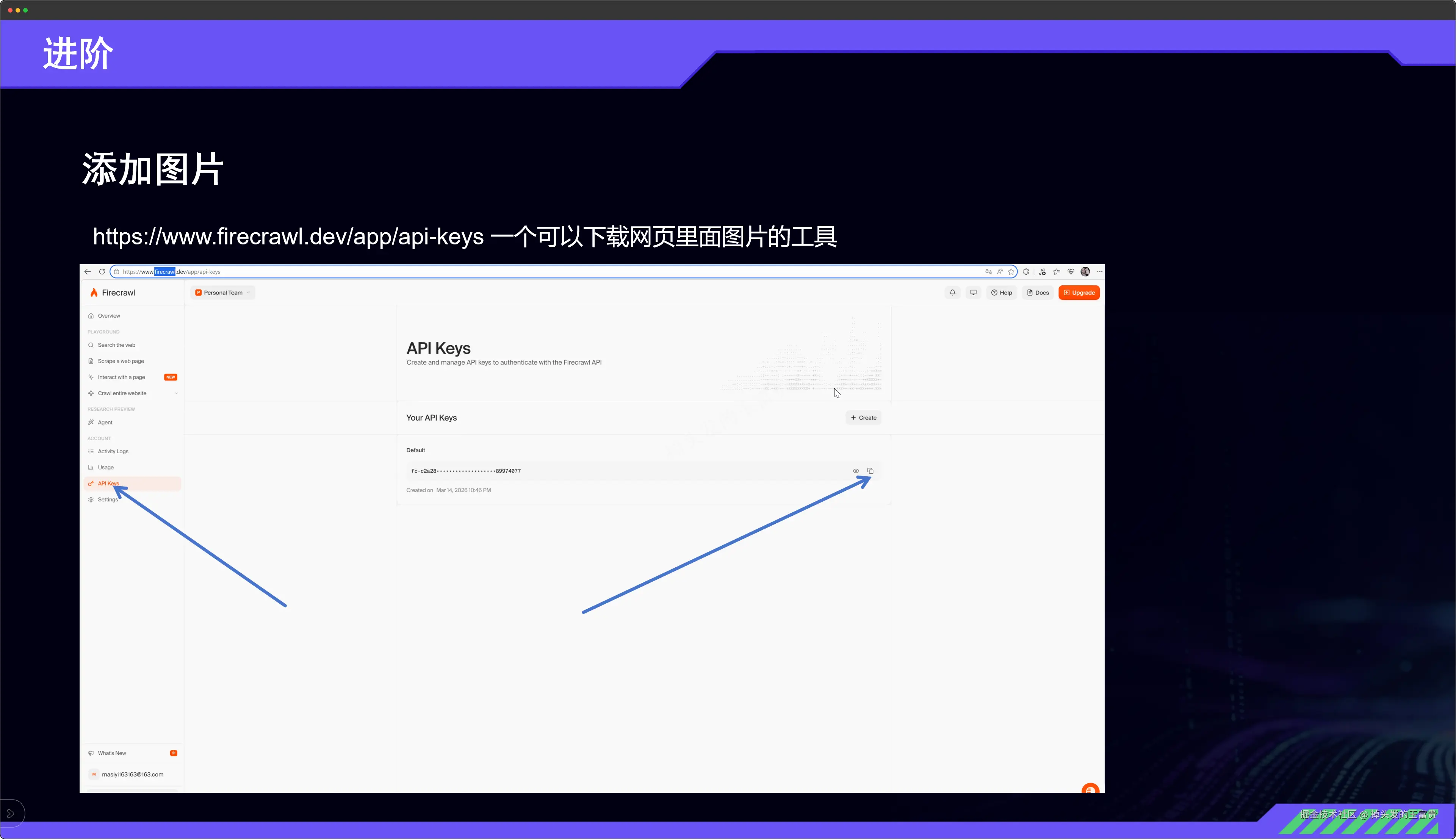Click the browser refresh icon

(x=102, y=272)
